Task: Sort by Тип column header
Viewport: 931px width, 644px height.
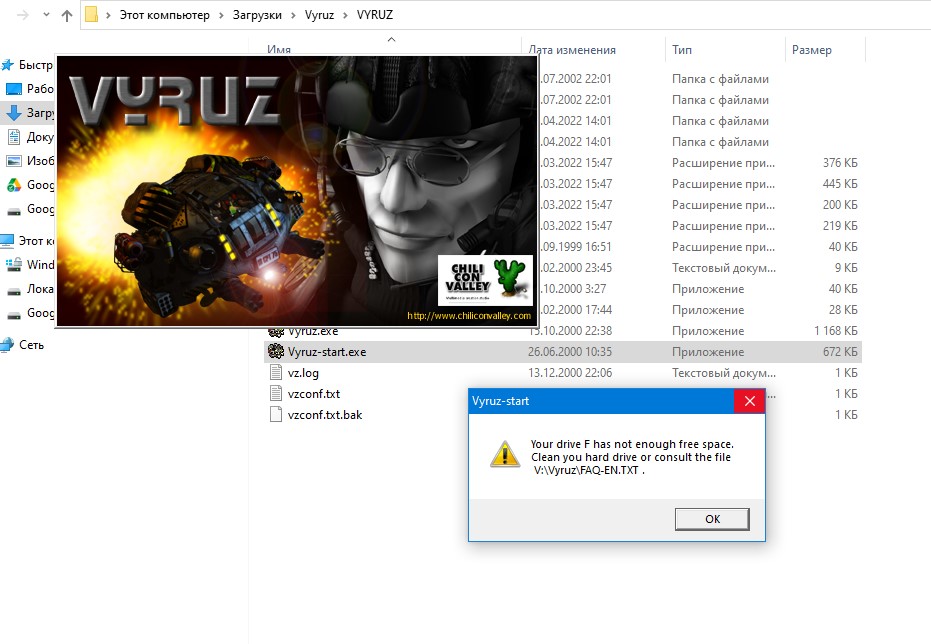Action: (682, 50)
